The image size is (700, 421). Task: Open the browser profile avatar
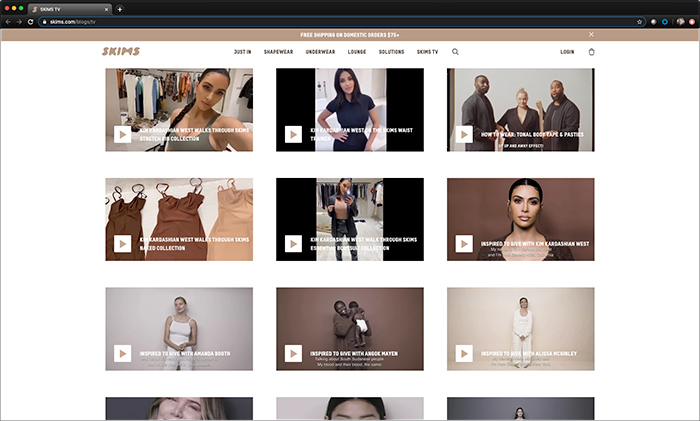pos(680,21)
